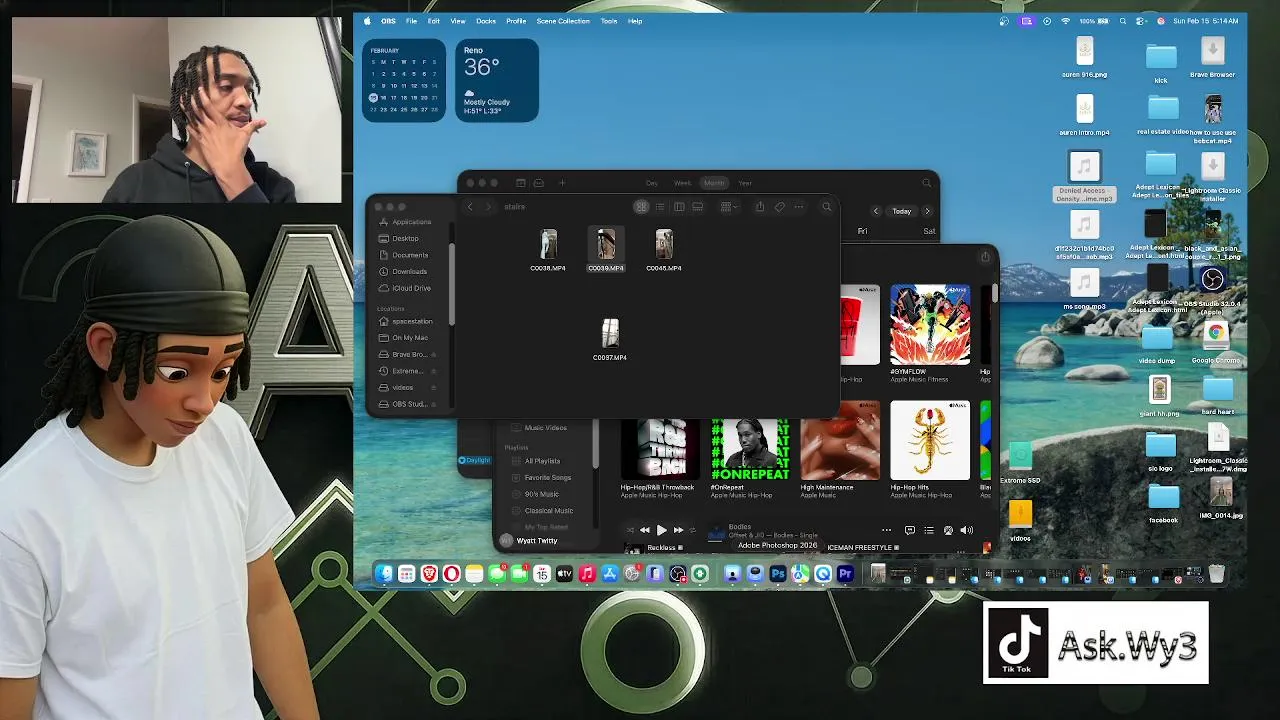This screenshot has height=720, width=1280.
Task: Switch Finder to icon view
Action: [x=641, y=207]
